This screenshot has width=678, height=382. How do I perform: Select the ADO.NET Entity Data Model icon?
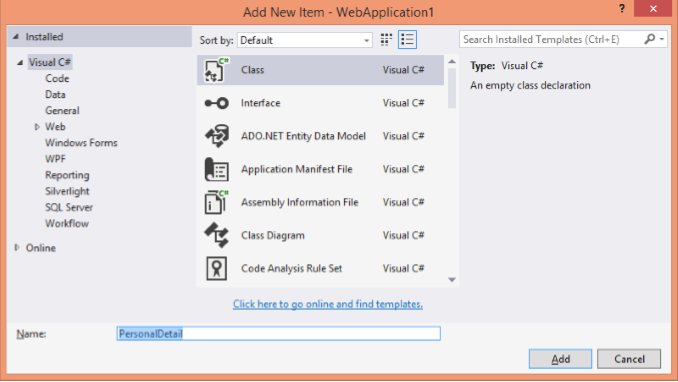[x=216, y=136]
